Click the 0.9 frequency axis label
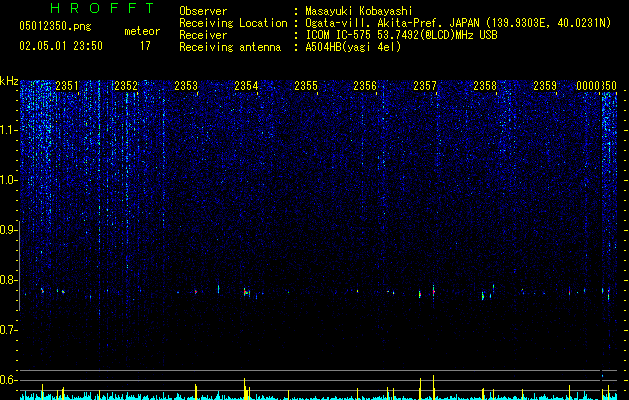The width and height of the screenshot is (629, 400). [8, 230]
